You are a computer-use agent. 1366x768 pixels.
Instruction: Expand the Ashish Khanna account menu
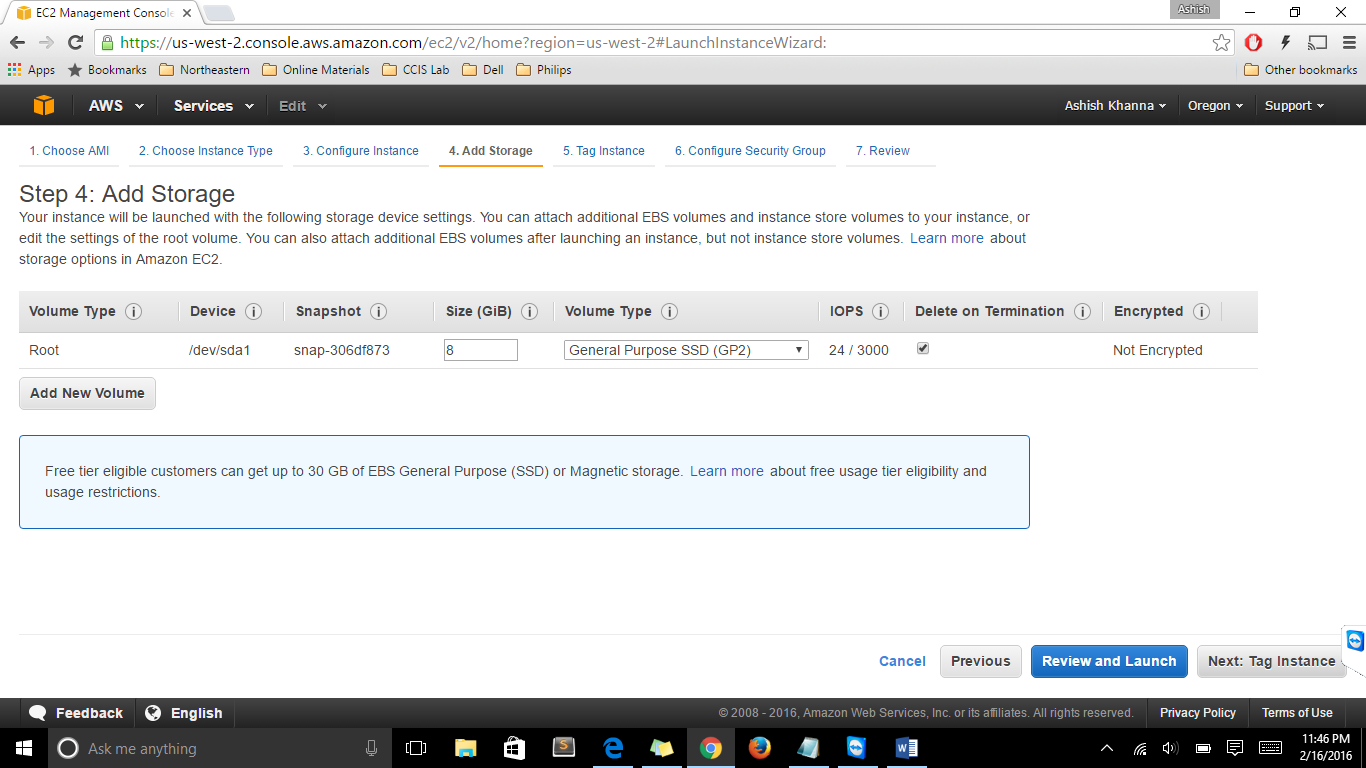point(1115,106)
